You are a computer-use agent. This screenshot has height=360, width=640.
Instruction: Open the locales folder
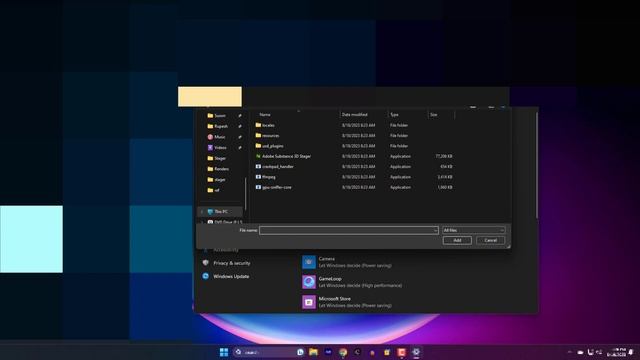(268, 125)
